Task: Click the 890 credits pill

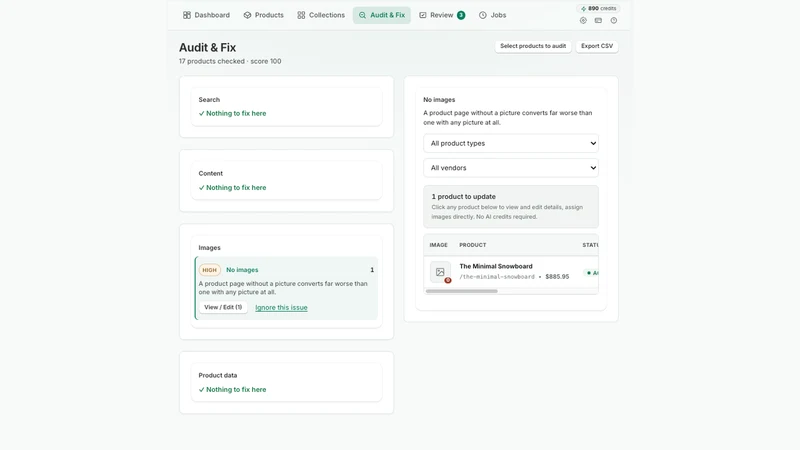Action: click(598, 8)
